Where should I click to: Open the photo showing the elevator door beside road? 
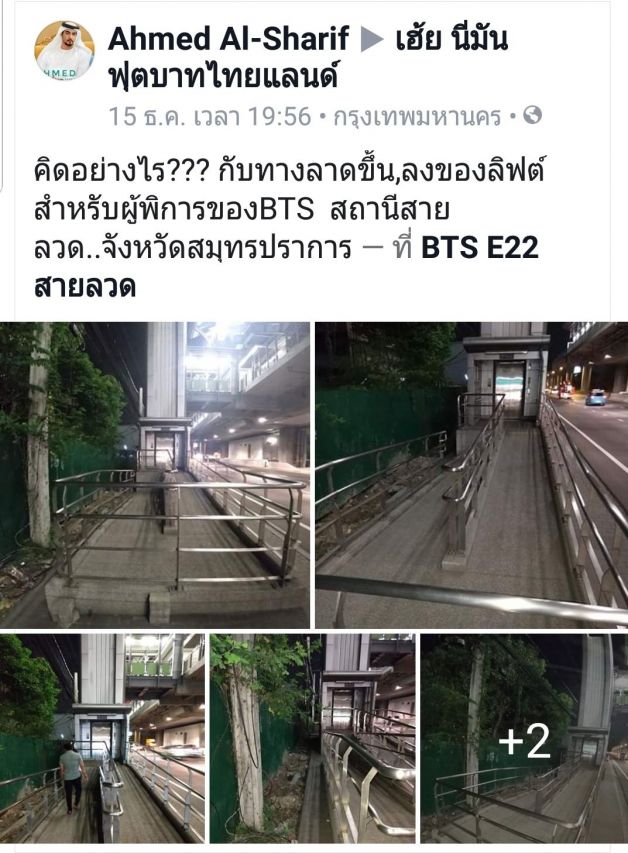click(x=472, y=475)
